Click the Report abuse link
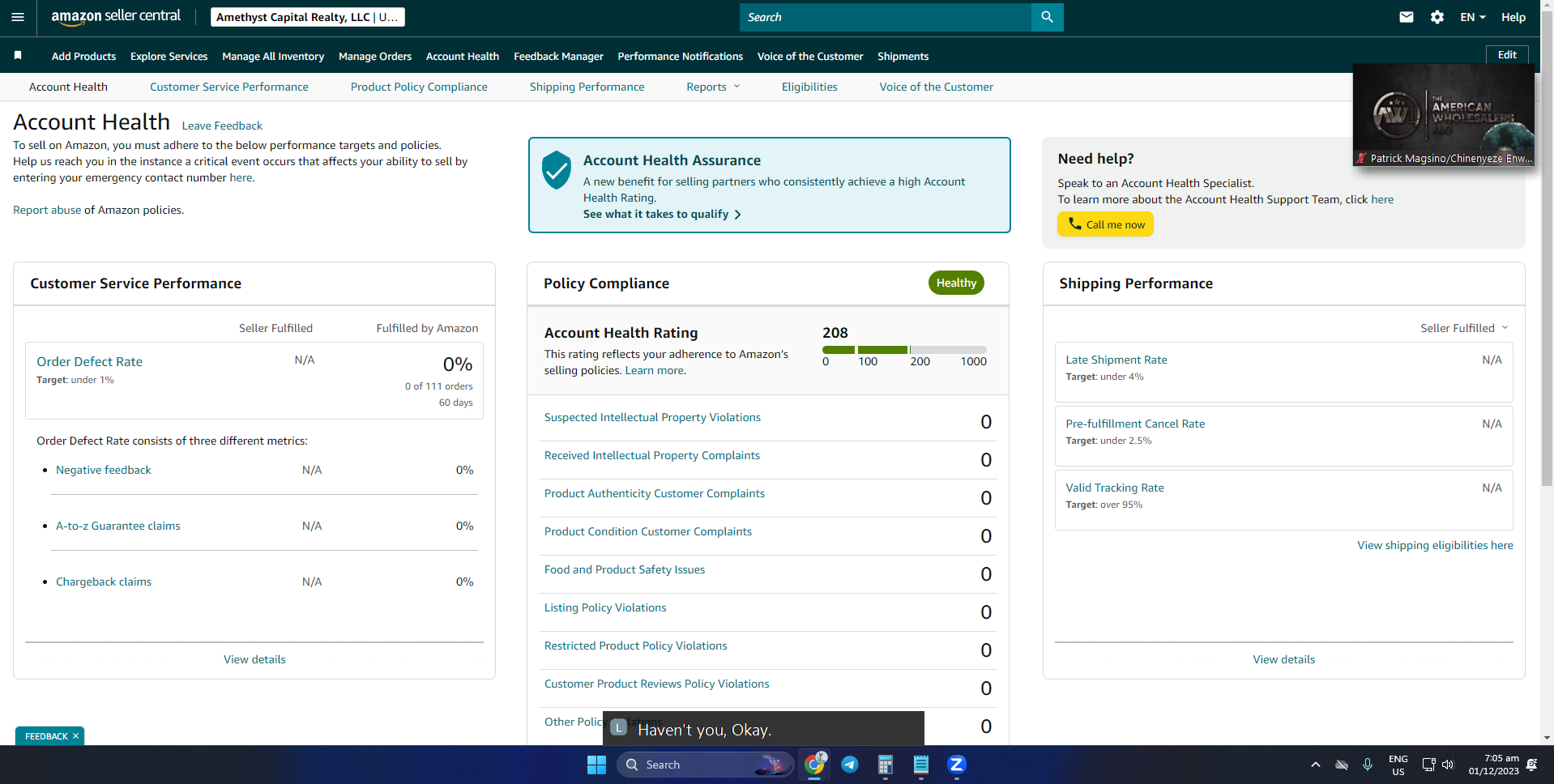This screenshot has height=784, width=1554. point(47,210)
